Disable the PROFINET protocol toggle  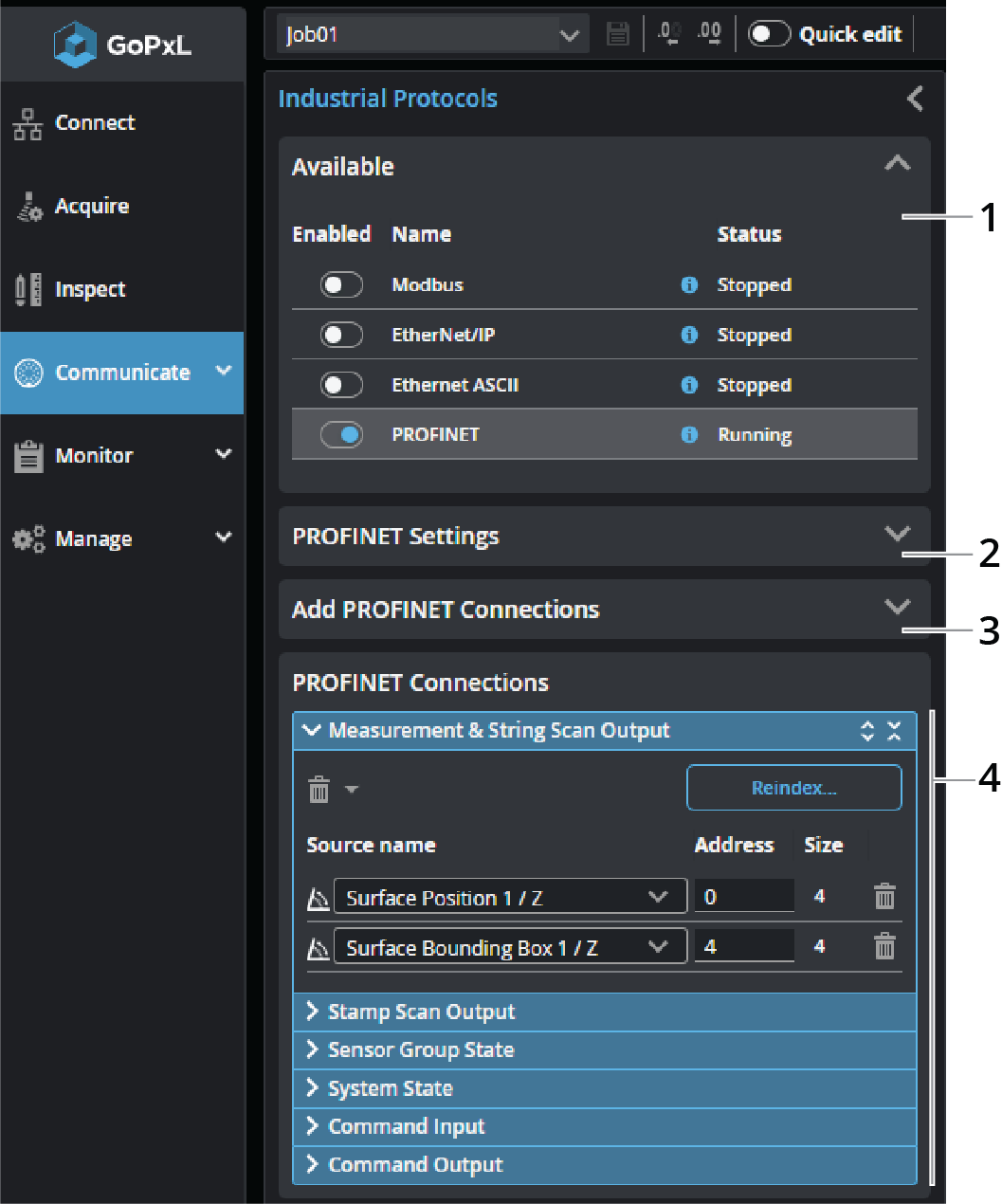click(x=341, y=435)
